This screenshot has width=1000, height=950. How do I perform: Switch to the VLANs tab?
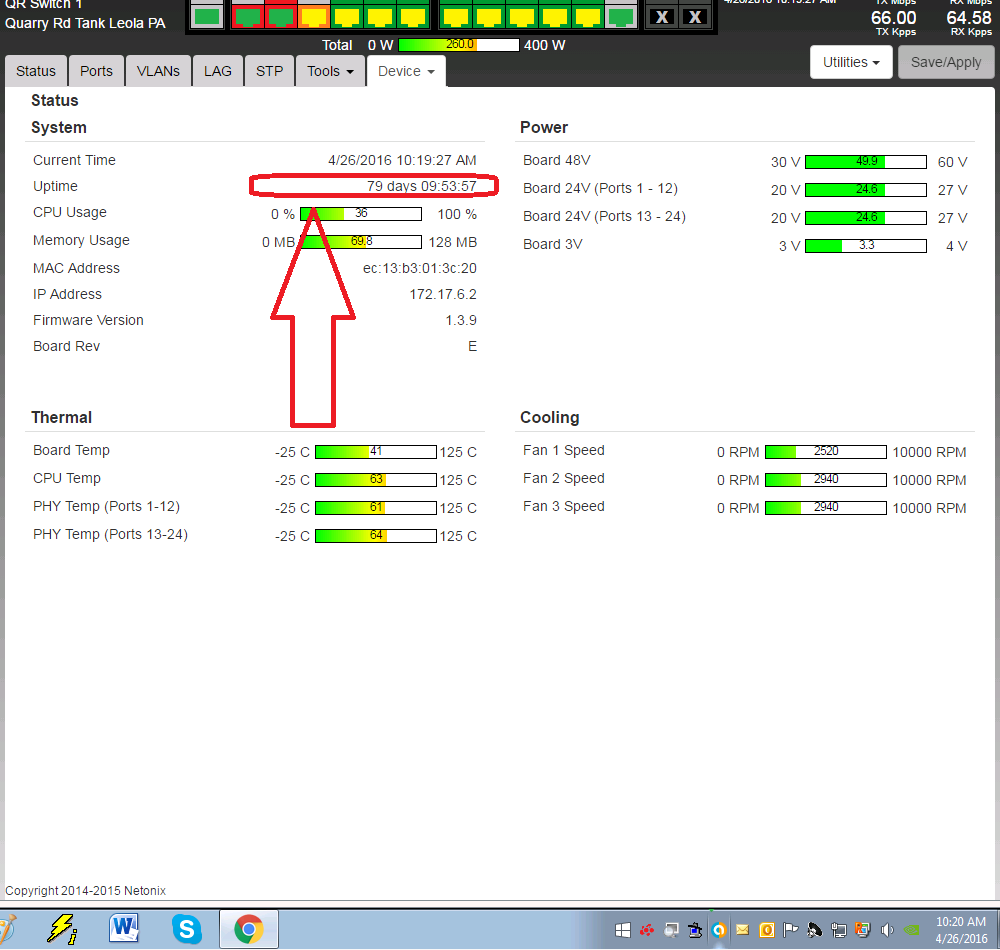[x=158, y=71]
